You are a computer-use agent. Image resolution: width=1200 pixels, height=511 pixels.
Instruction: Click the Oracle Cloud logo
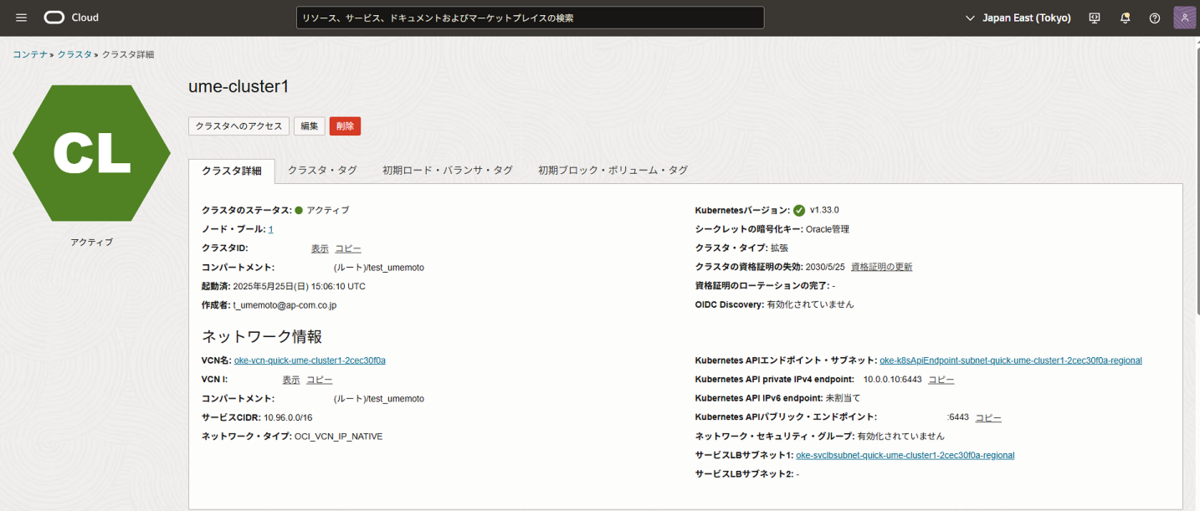click(71, 18)
